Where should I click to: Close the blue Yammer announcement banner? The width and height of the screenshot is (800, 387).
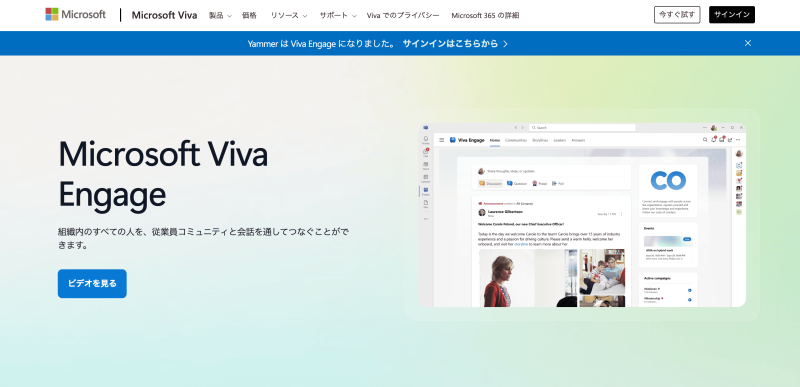[747, 43]
